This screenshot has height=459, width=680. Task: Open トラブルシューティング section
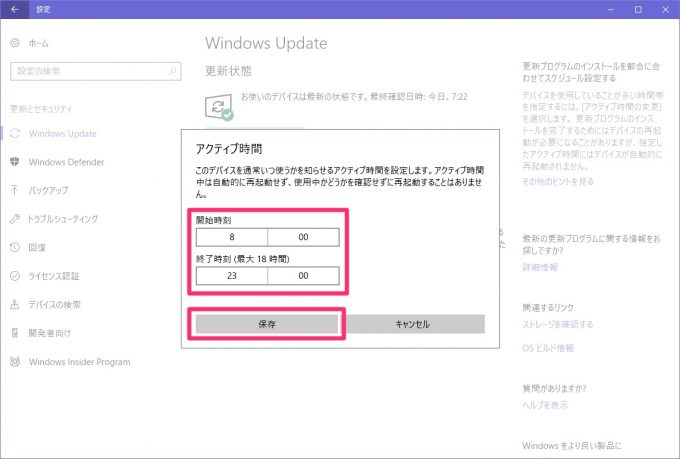coord(62,219)
